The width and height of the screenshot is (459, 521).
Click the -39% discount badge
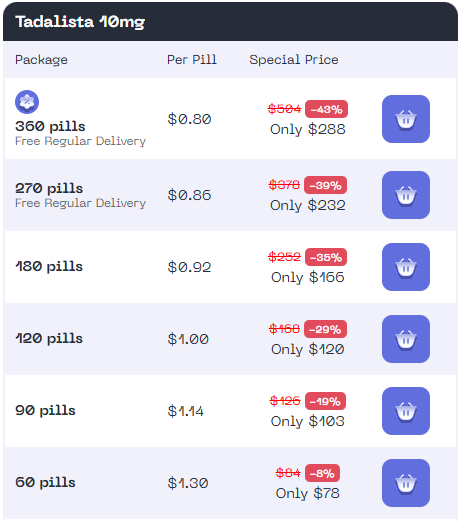click(x=325, y=185)
